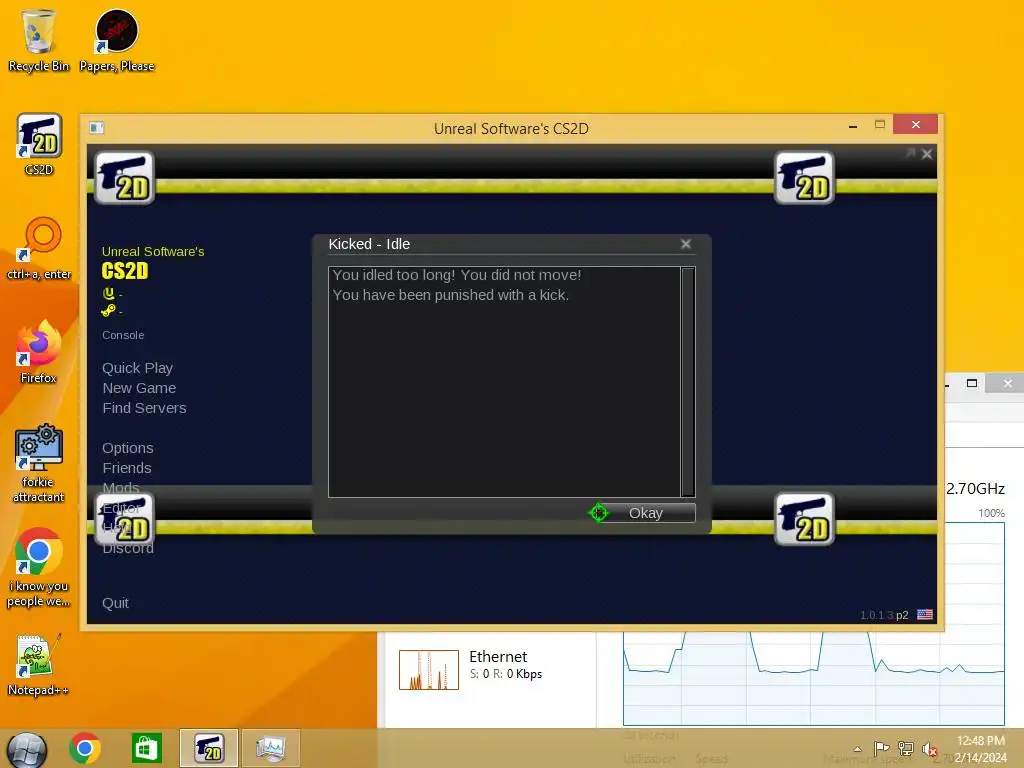This screenshot has height=768, width=1024.
Task: Click the Task Manager utilization graph
Action: (814, 678)
